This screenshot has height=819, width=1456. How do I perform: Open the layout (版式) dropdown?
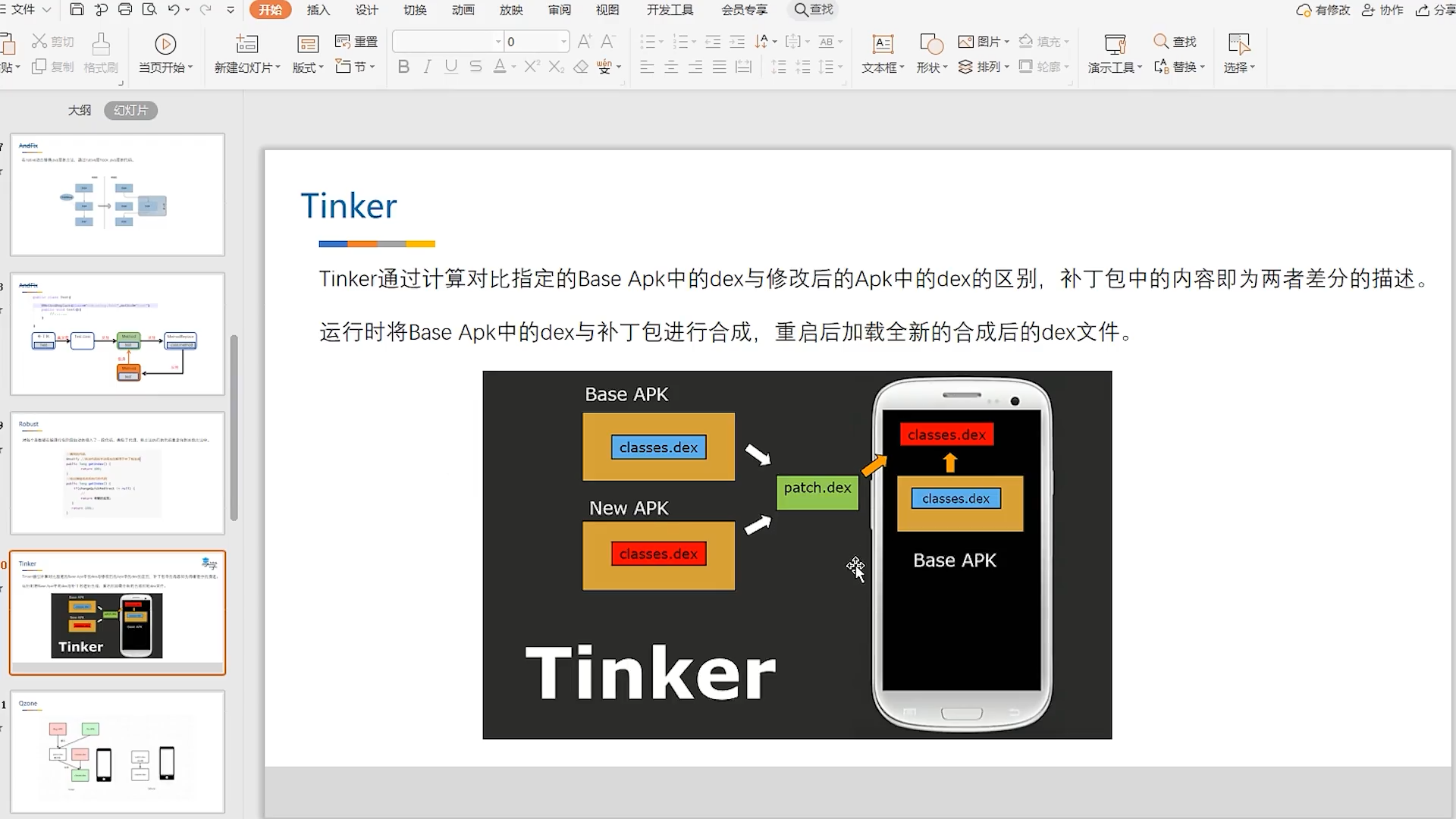[308, 67]
